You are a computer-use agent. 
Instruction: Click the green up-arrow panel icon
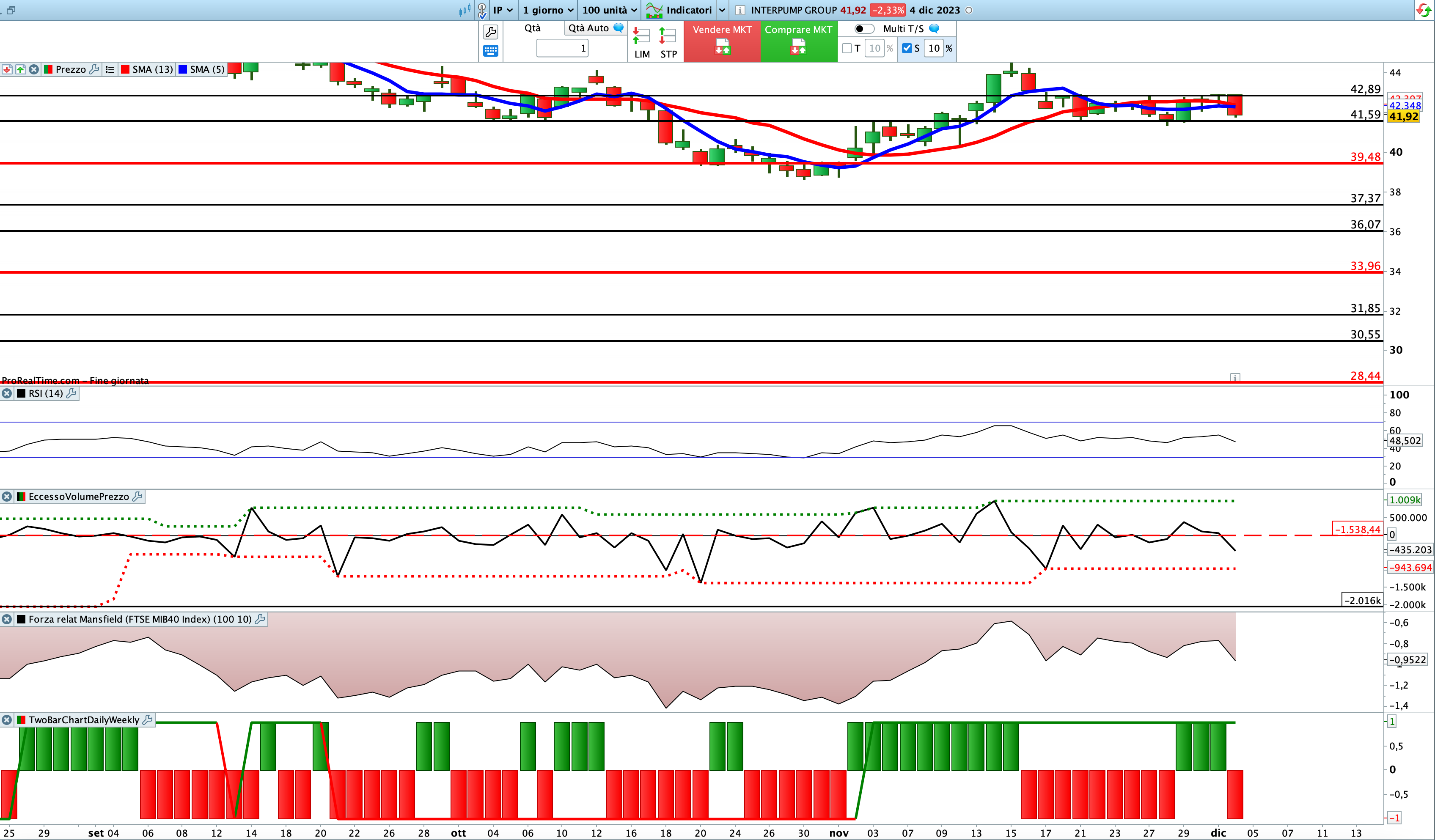pos(20,69)
